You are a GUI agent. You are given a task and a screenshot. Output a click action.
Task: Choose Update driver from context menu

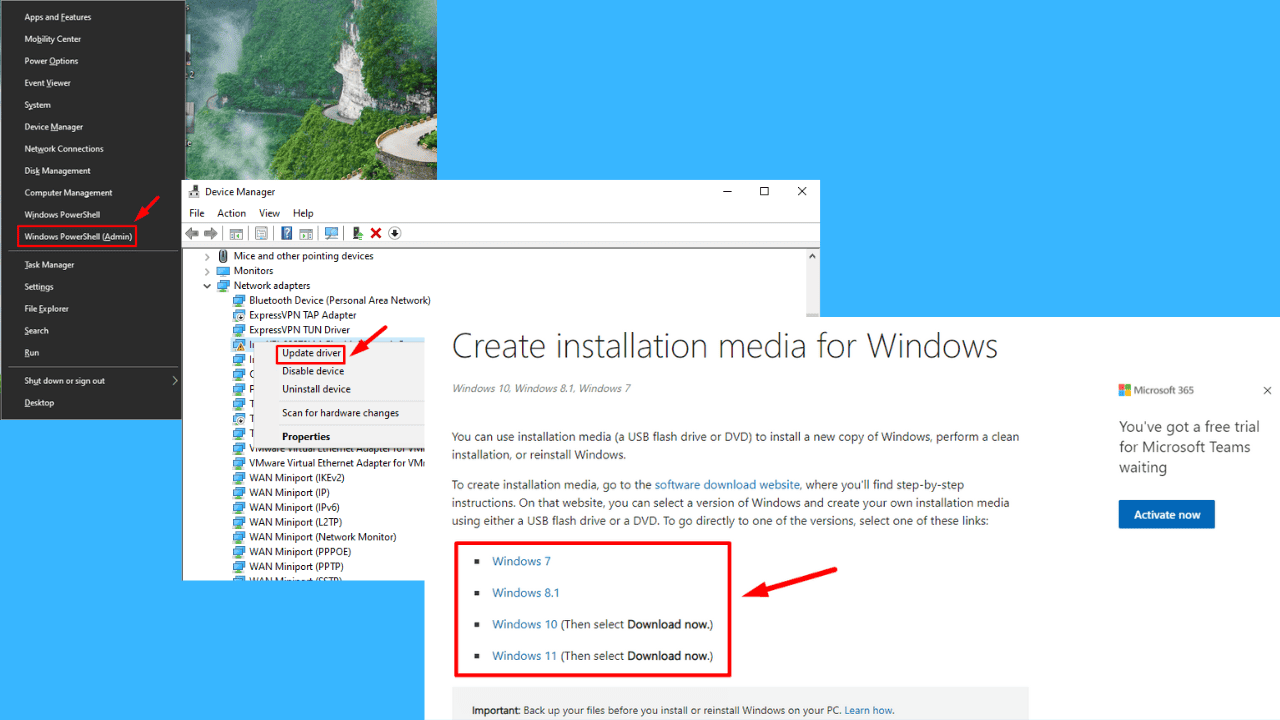(311, 353)
